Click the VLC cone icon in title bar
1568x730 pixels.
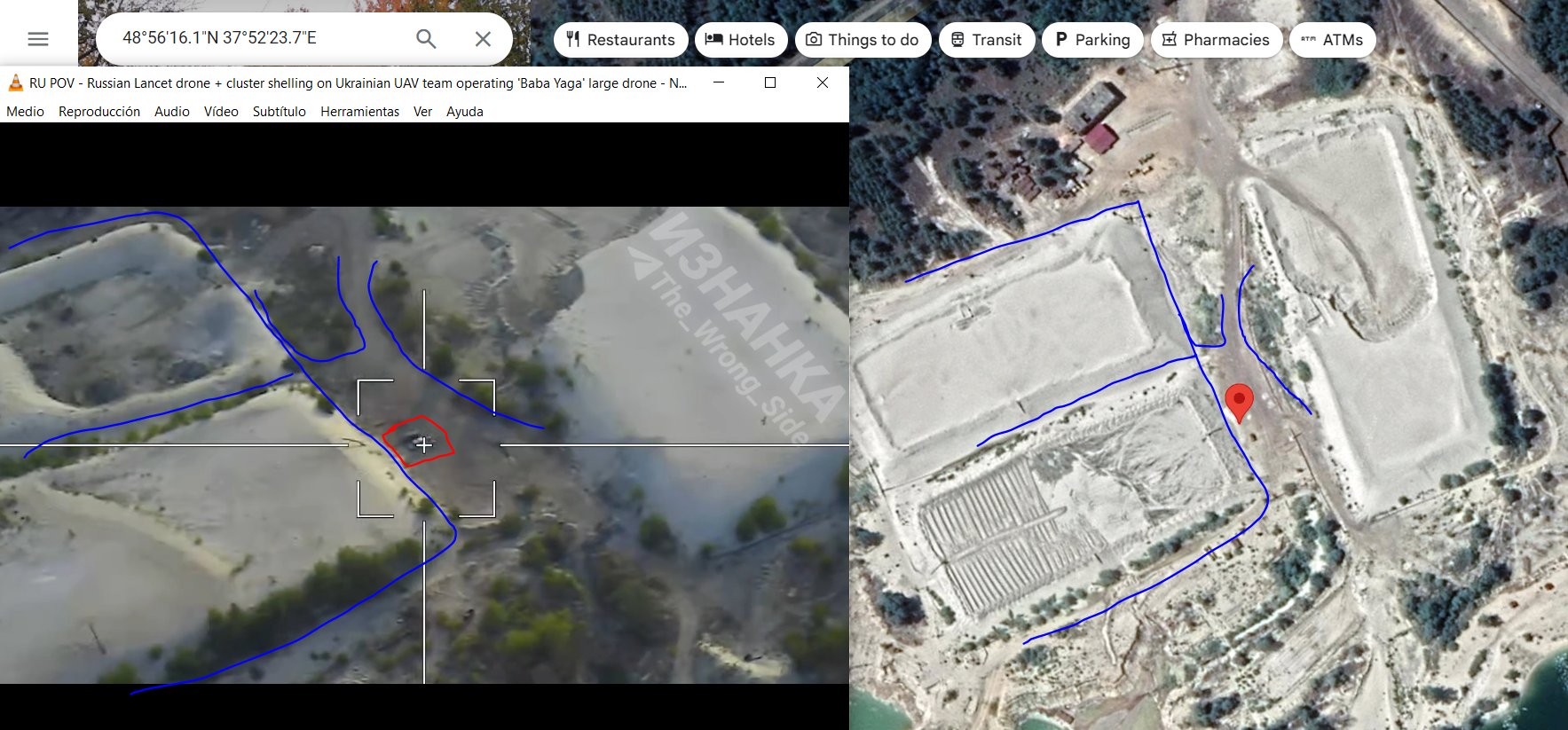point(15,83)
